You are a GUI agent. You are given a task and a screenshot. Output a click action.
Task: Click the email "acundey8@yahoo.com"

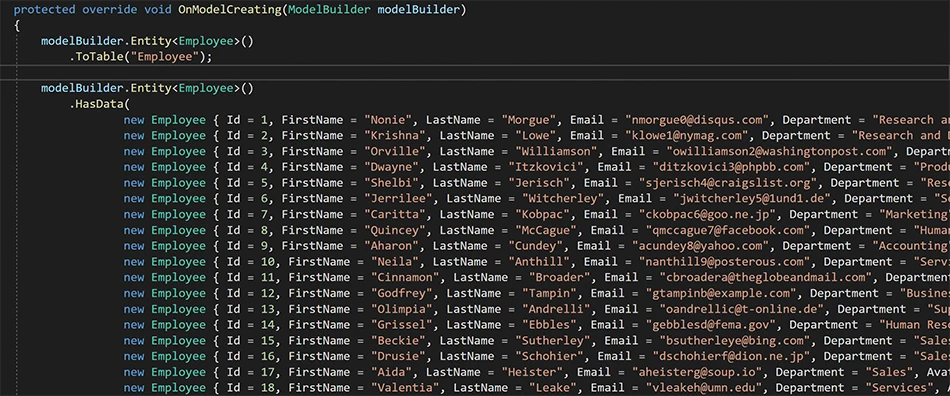click(x=700, y=246)
